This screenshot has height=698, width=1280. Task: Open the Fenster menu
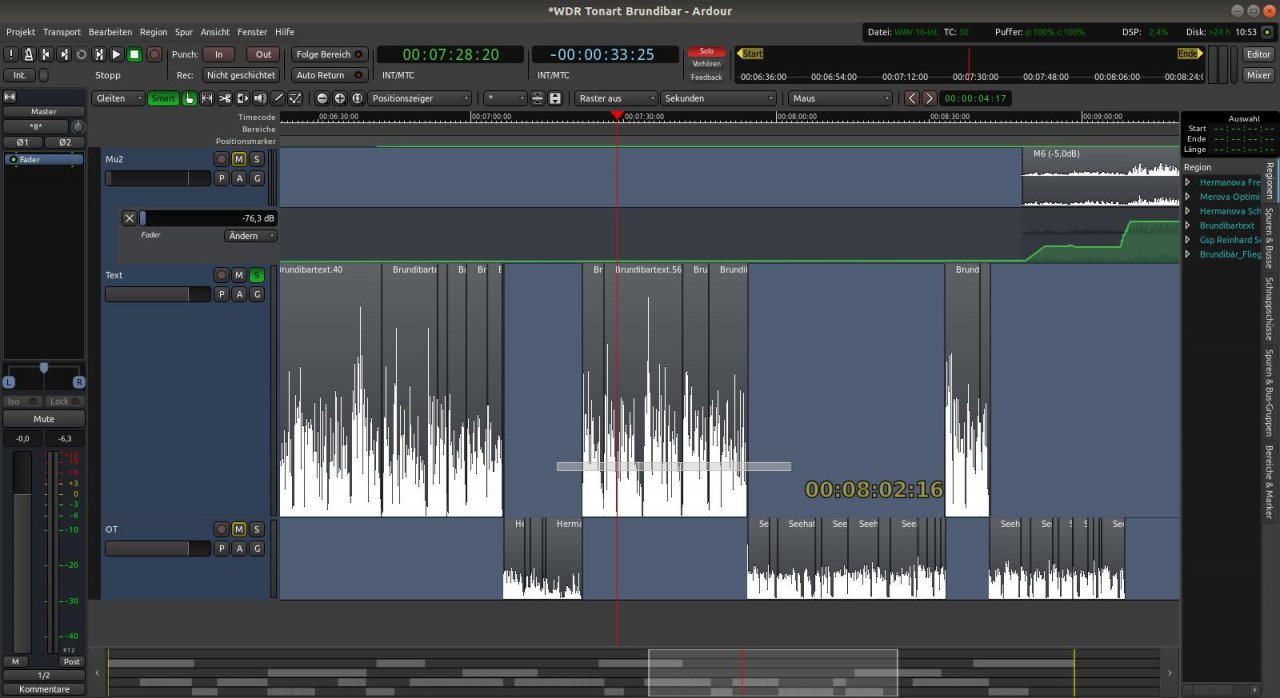click(252, 32)
